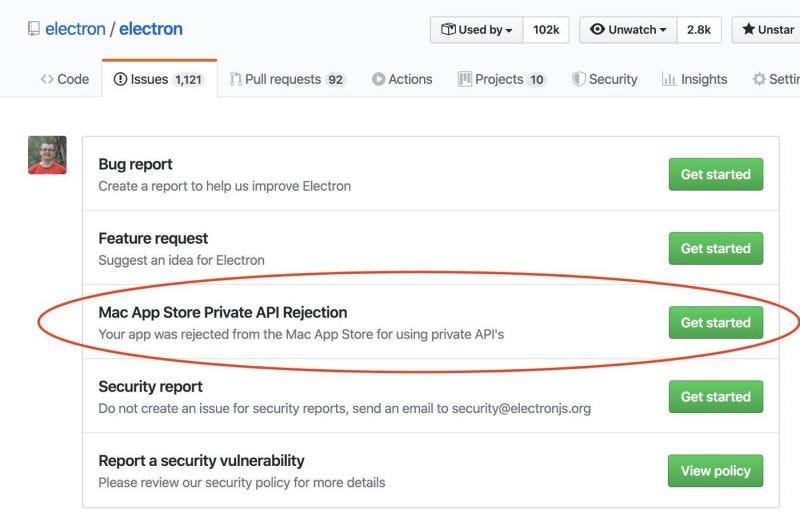Open the Insights tab
800x518 pixels.
pyautogui.click(x=703, y=79)
